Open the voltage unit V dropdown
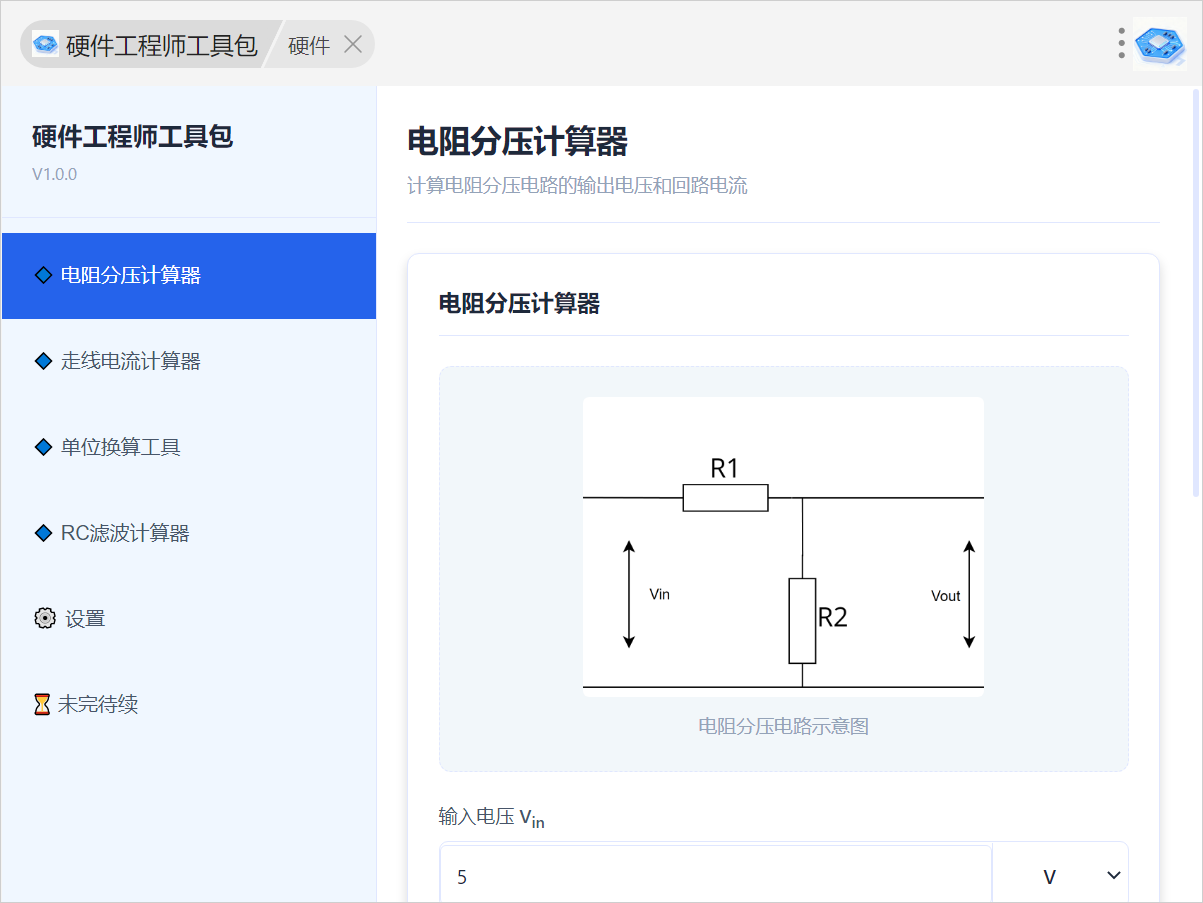This screenshot has height=903, width=1203. tap(1060, 876)
